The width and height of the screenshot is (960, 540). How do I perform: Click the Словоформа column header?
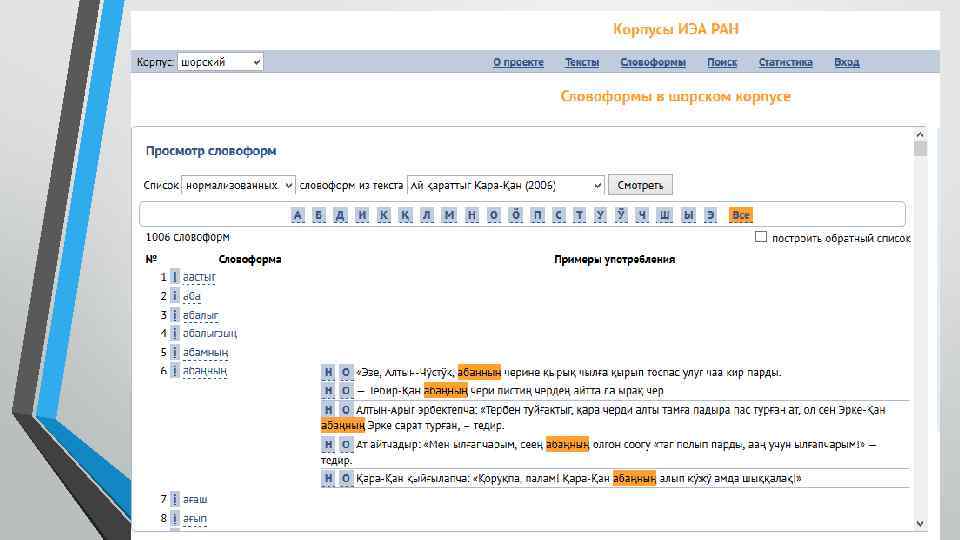[250, 260]
